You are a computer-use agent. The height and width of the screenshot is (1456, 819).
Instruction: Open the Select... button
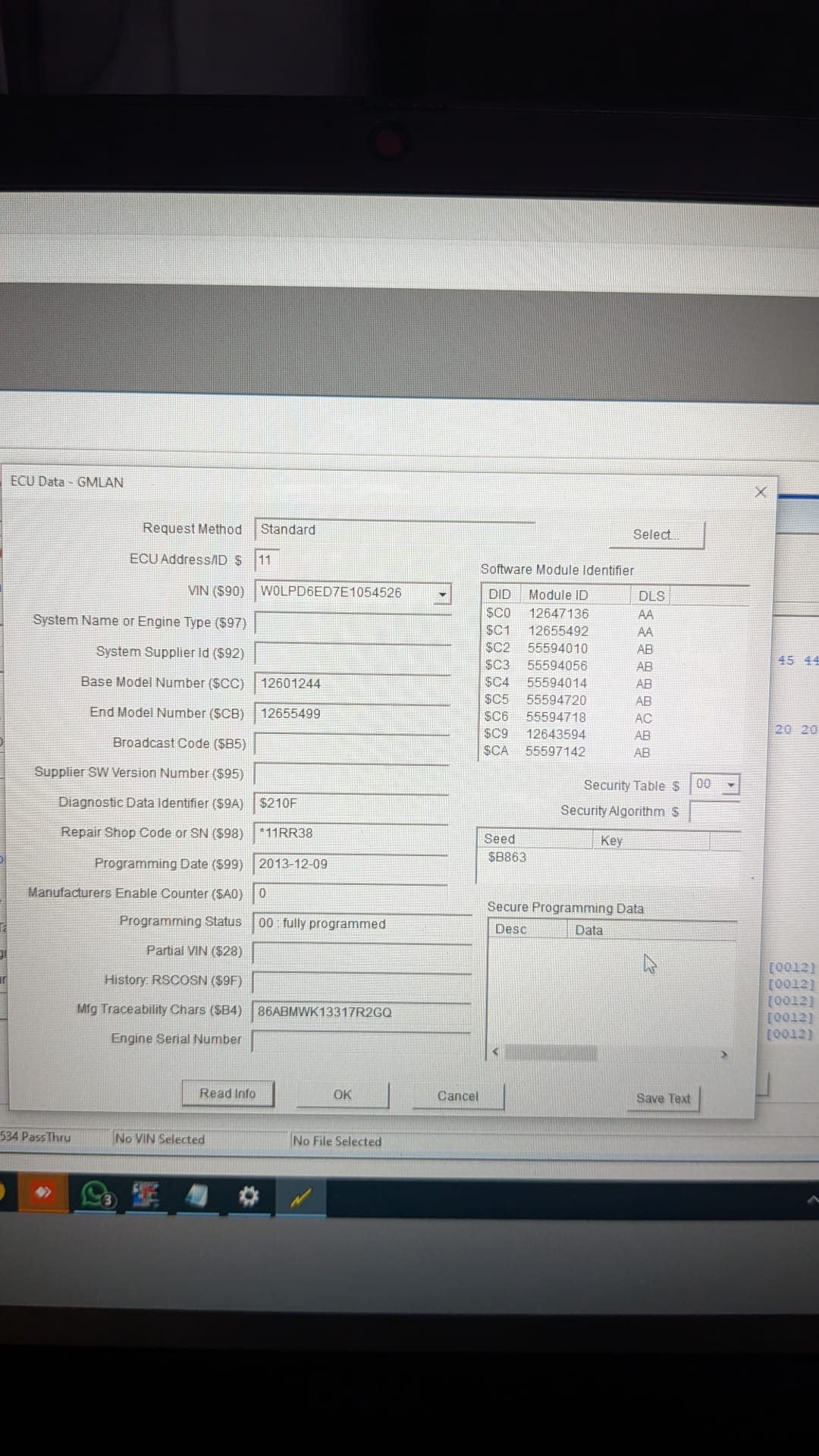pyautogui.click(x=657, y=535)
